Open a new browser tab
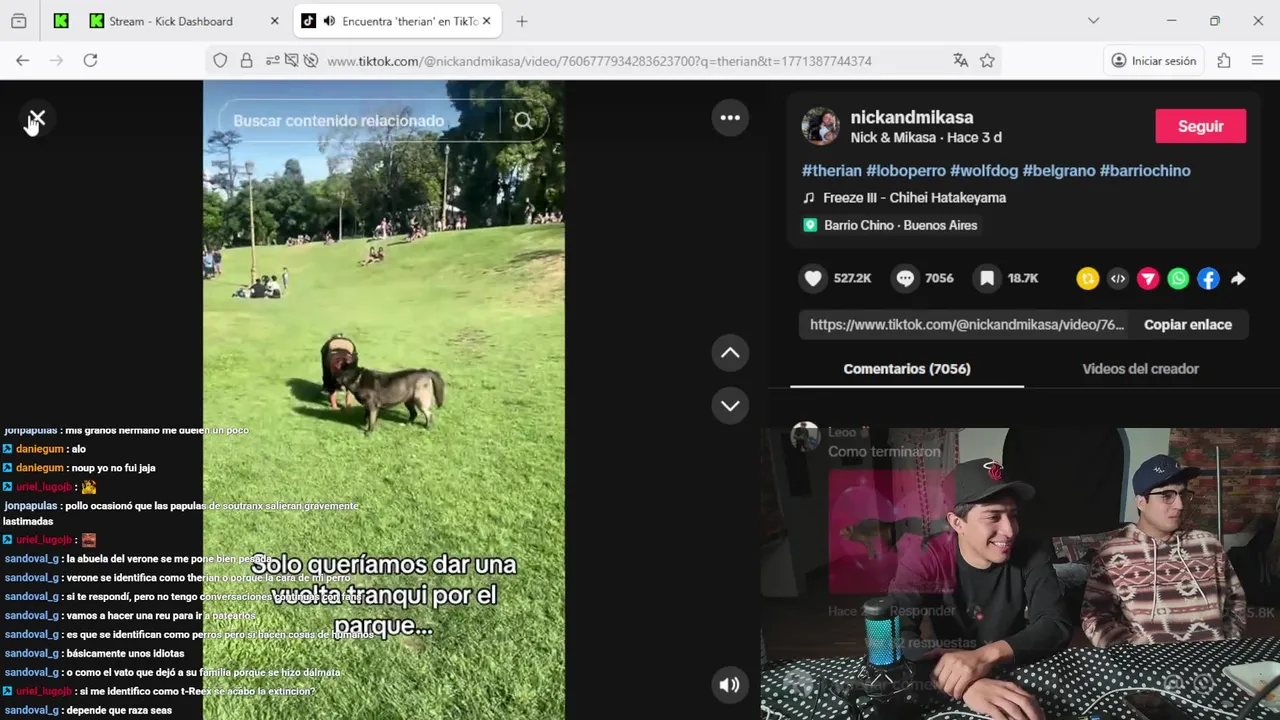 coord(522,21)
